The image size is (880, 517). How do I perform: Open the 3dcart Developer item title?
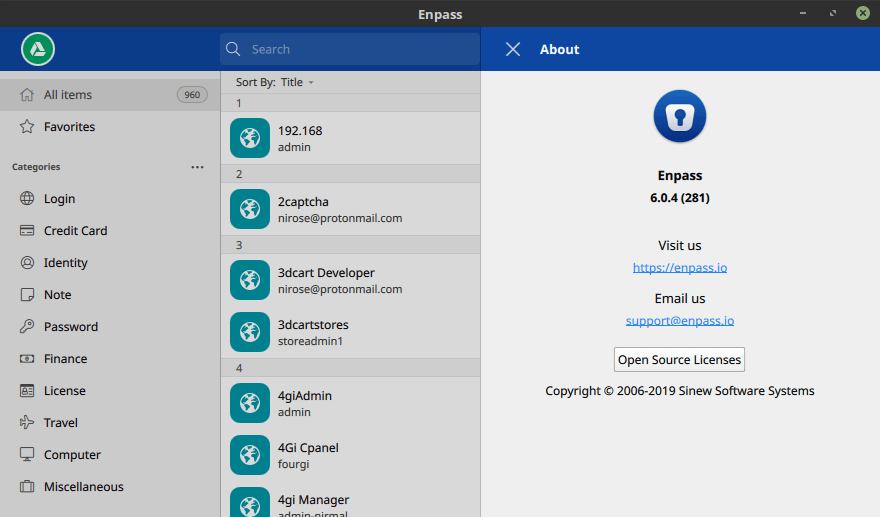[x=326, y=272]
